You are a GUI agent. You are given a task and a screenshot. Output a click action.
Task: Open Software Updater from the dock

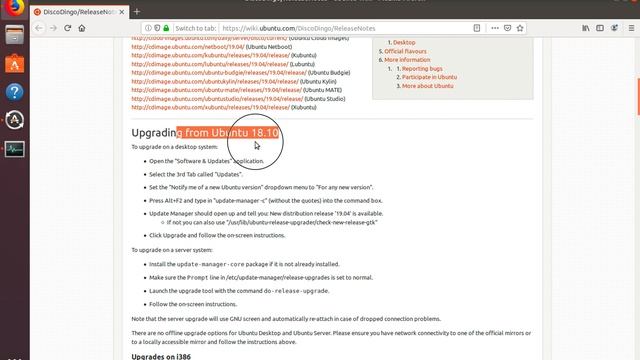click(x=14, y=120)
